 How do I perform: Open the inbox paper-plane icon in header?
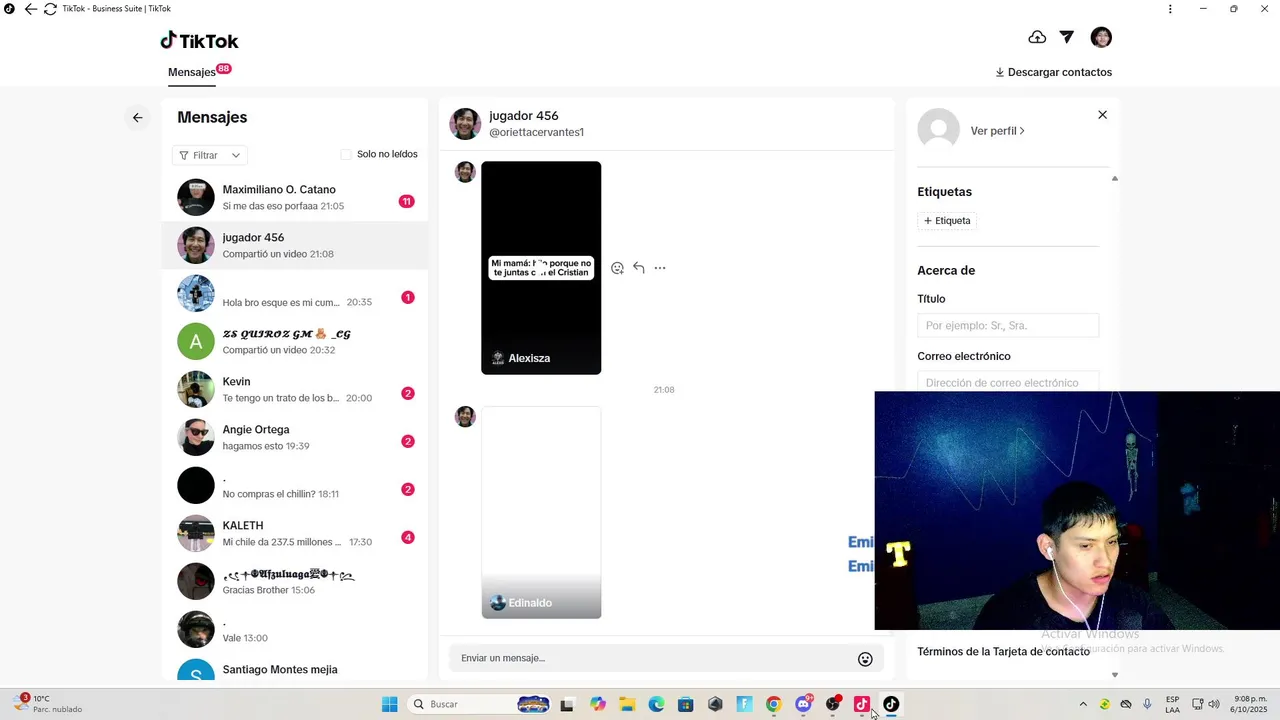tap(1067, 37)
